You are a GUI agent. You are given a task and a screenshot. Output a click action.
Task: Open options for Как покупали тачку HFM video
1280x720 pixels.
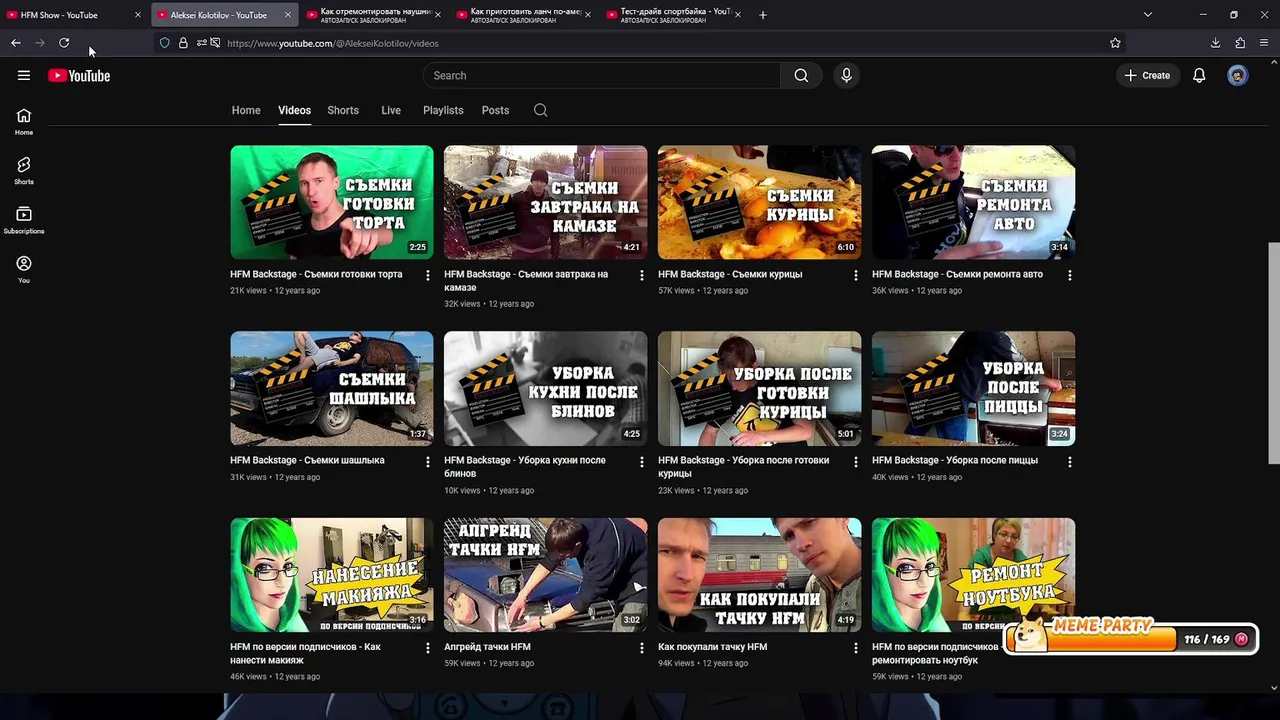tap(855, 648)
